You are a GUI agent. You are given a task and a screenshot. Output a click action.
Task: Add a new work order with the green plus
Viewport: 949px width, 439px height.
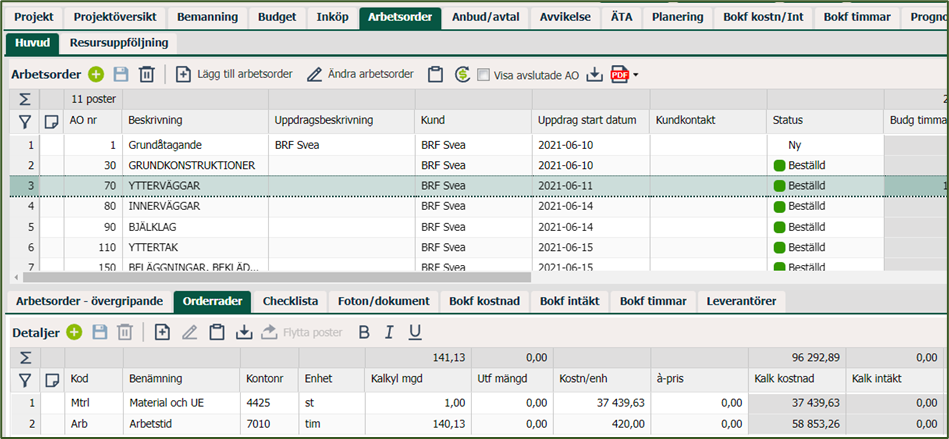point(96,74)
